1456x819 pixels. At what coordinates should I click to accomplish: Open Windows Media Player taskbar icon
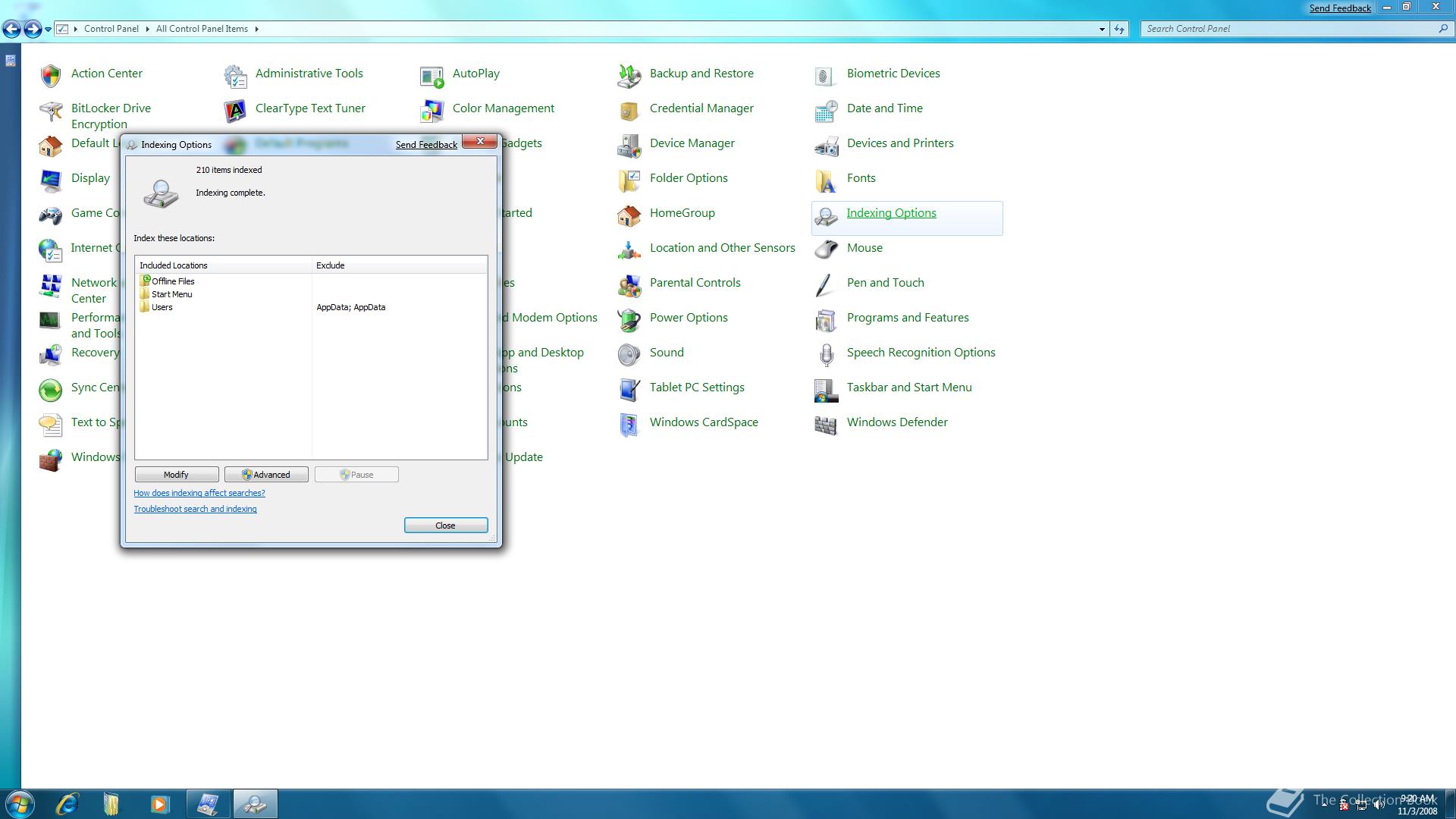pyautogui.click(x=159, y=804)
